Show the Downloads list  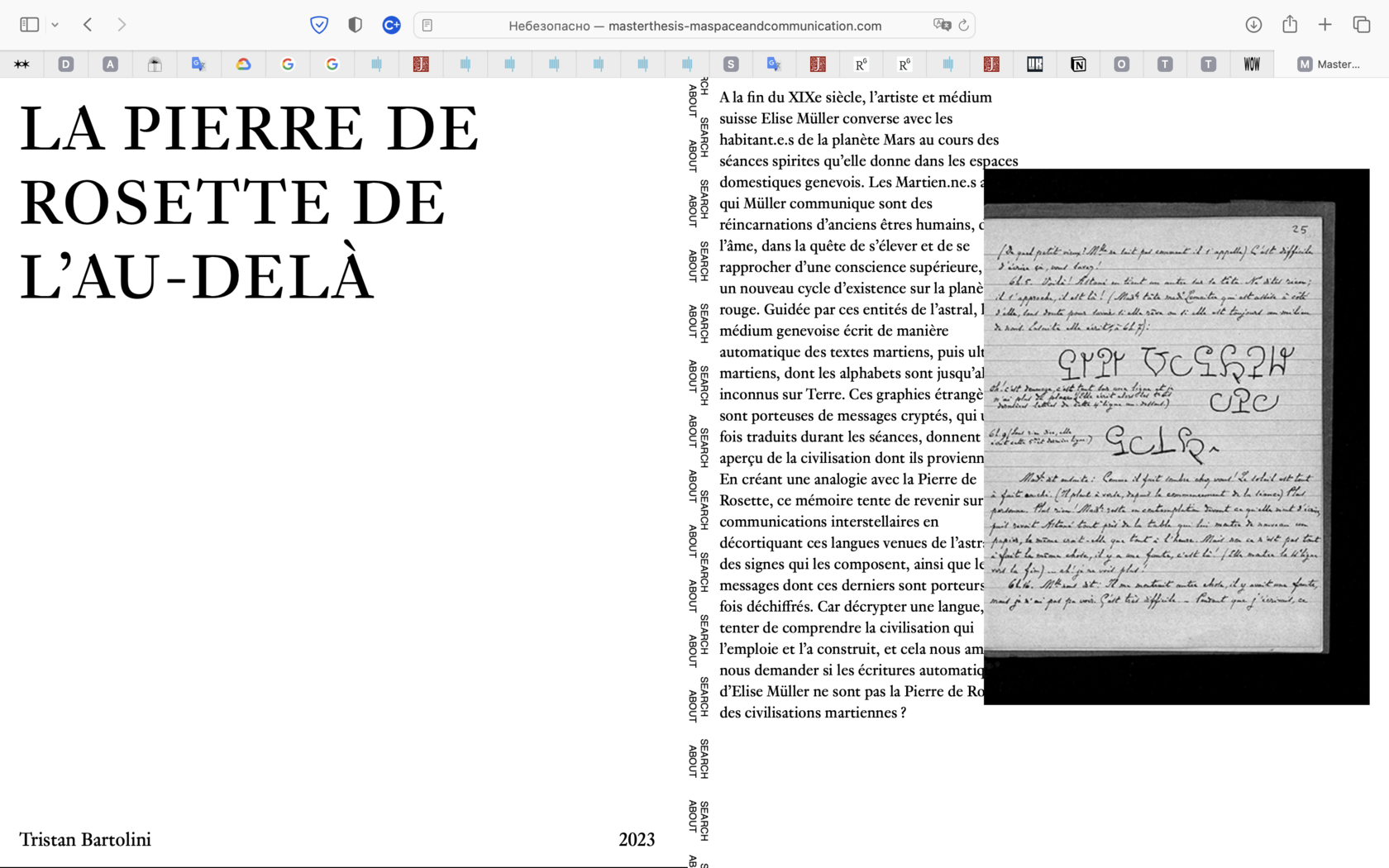[x=1253, y=25]
